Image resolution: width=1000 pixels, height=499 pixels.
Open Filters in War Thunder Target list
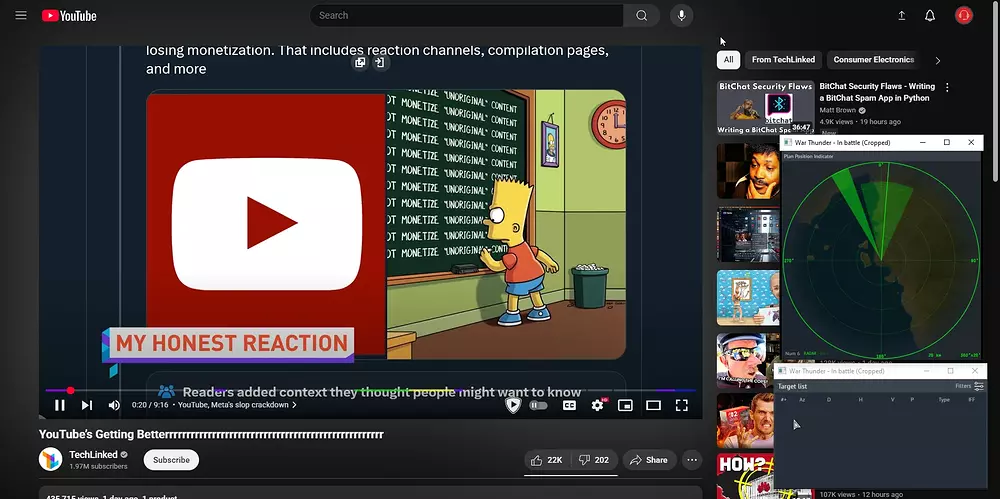969,386
